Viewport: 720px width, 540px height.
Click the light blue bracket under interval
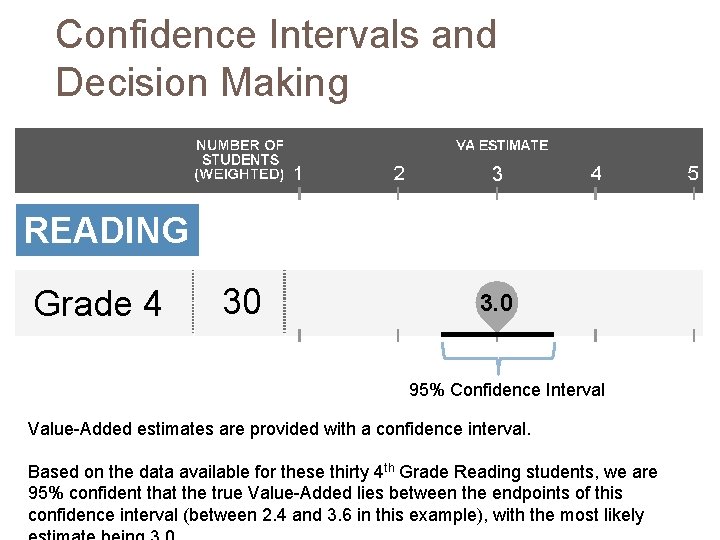[498, 357]
